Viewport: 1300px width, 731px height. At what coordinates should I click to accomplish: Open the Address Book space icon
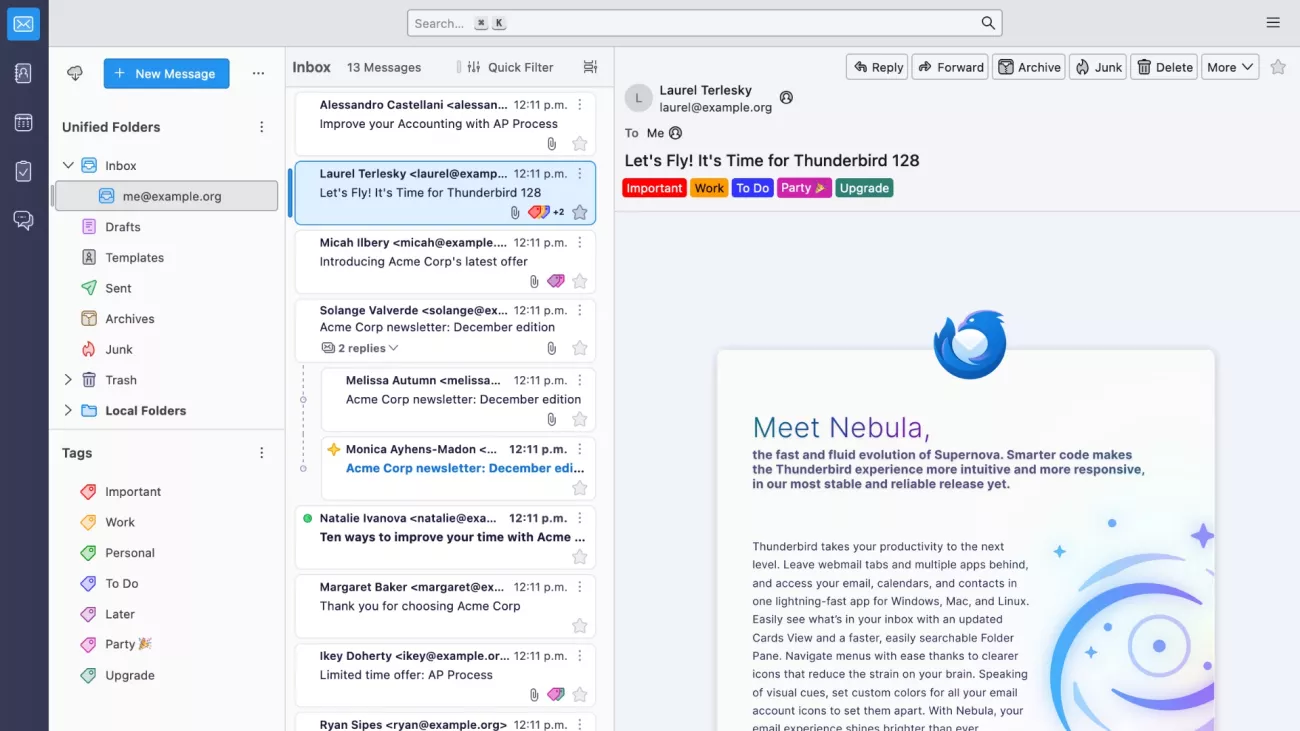(23, 73)
